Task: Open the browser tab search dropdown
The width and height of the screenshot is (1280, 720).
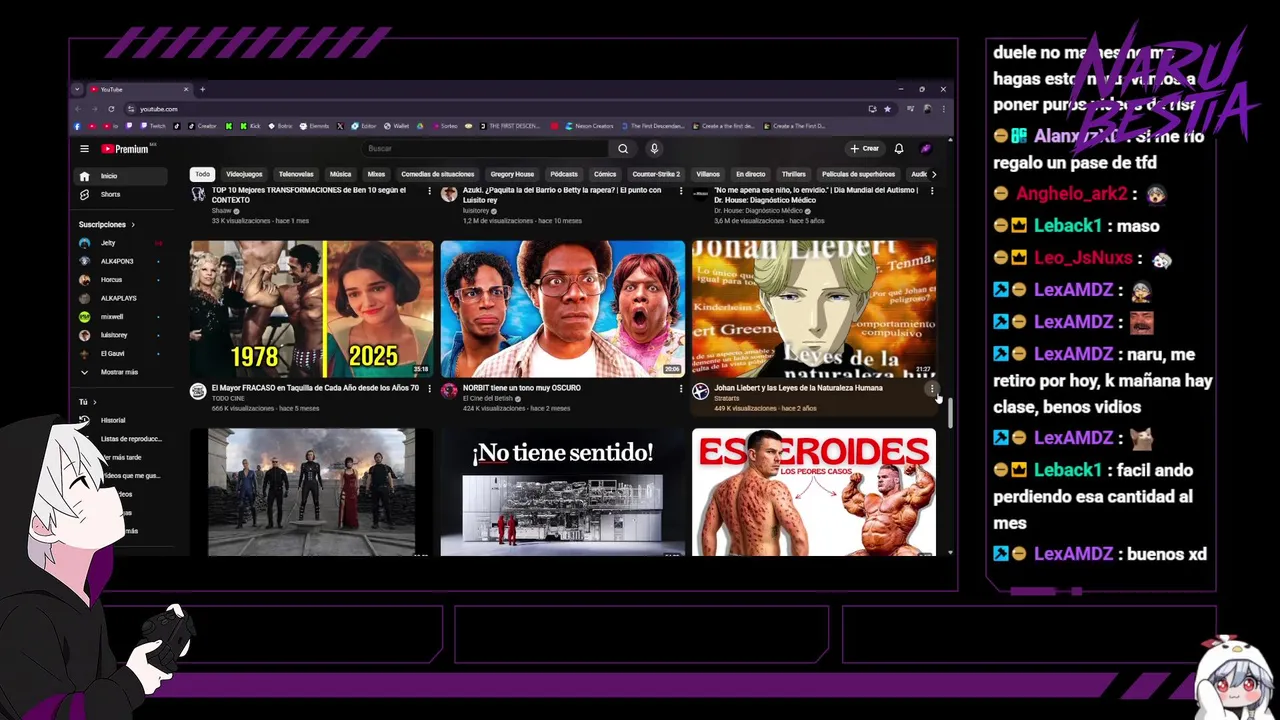Action: click(x=77, y=89)
